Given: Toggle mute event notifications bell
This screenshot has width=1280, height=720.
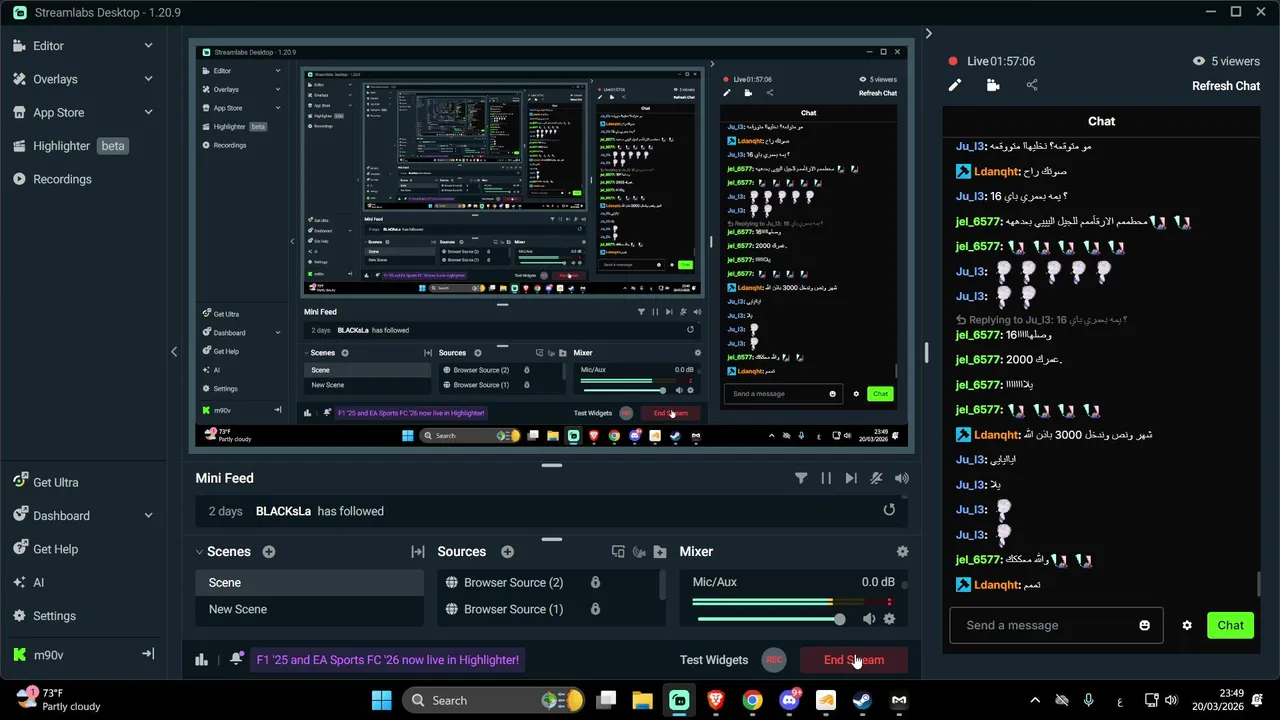Looking at the screenshot, I should 876,479.
